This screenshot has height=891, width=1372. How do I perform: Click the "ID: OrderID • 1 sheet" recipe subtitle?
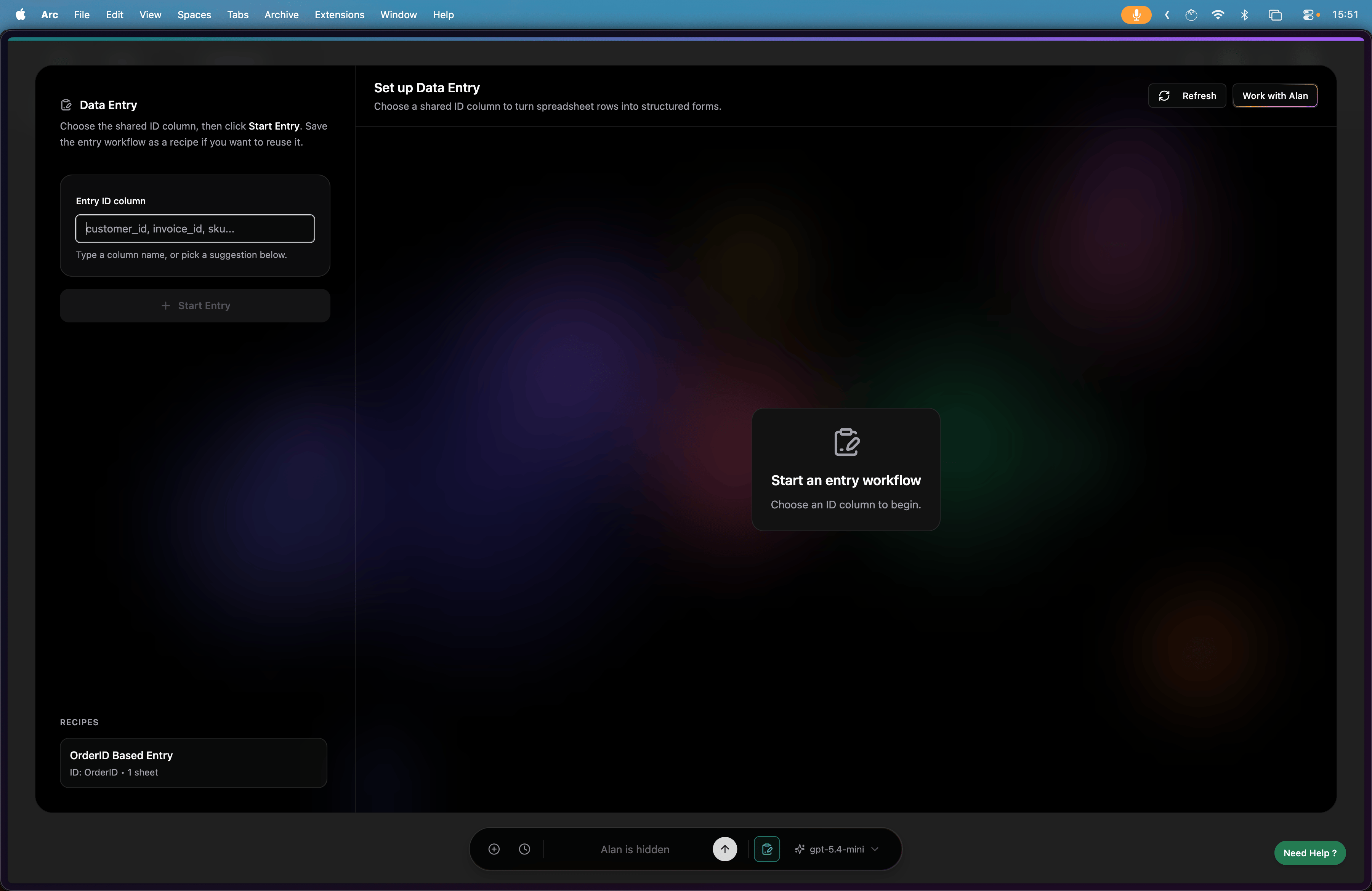114,772
